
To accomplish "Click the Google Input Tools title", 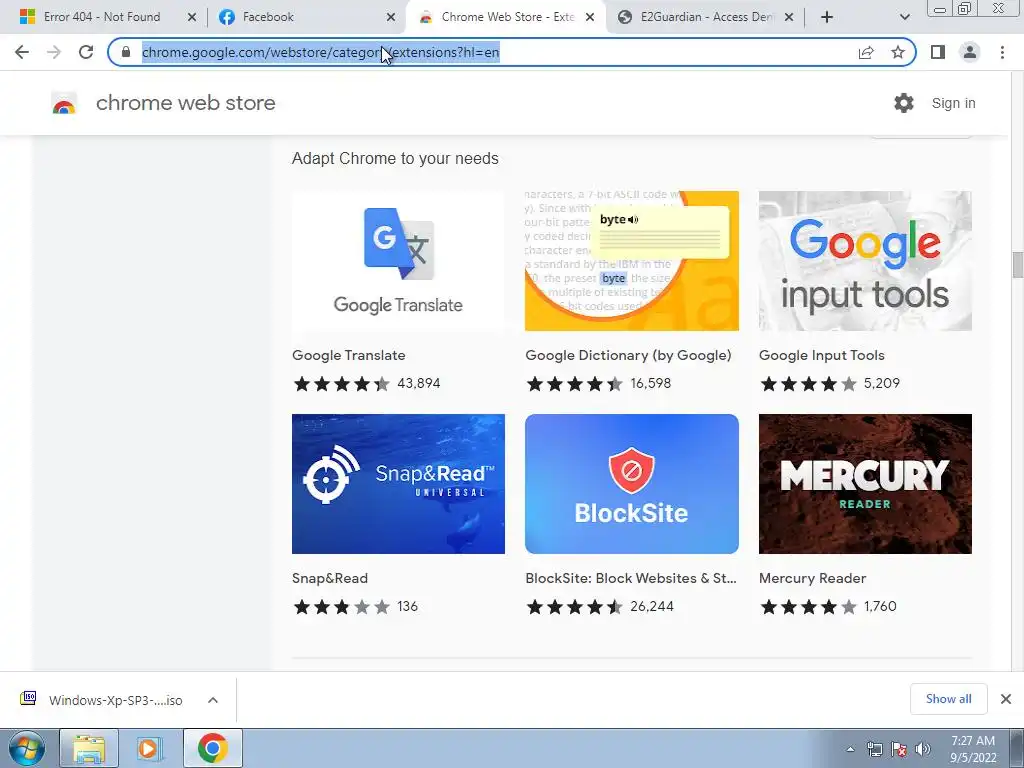I will (x=822, y=355).
